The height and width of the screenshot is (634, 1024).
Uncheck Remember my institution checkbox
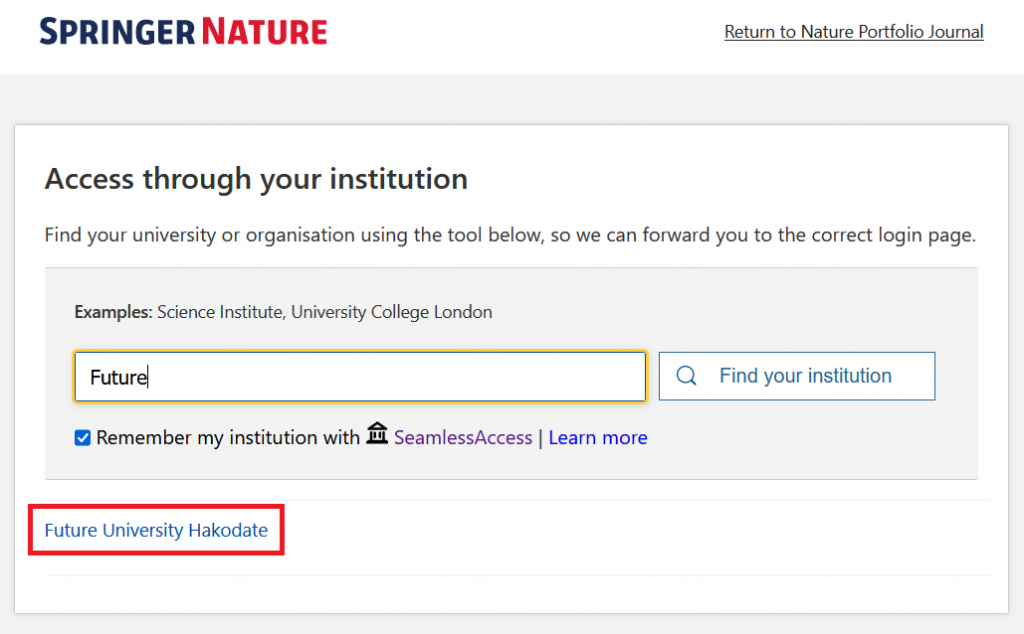pyautogui.click(x=82, y=437)
